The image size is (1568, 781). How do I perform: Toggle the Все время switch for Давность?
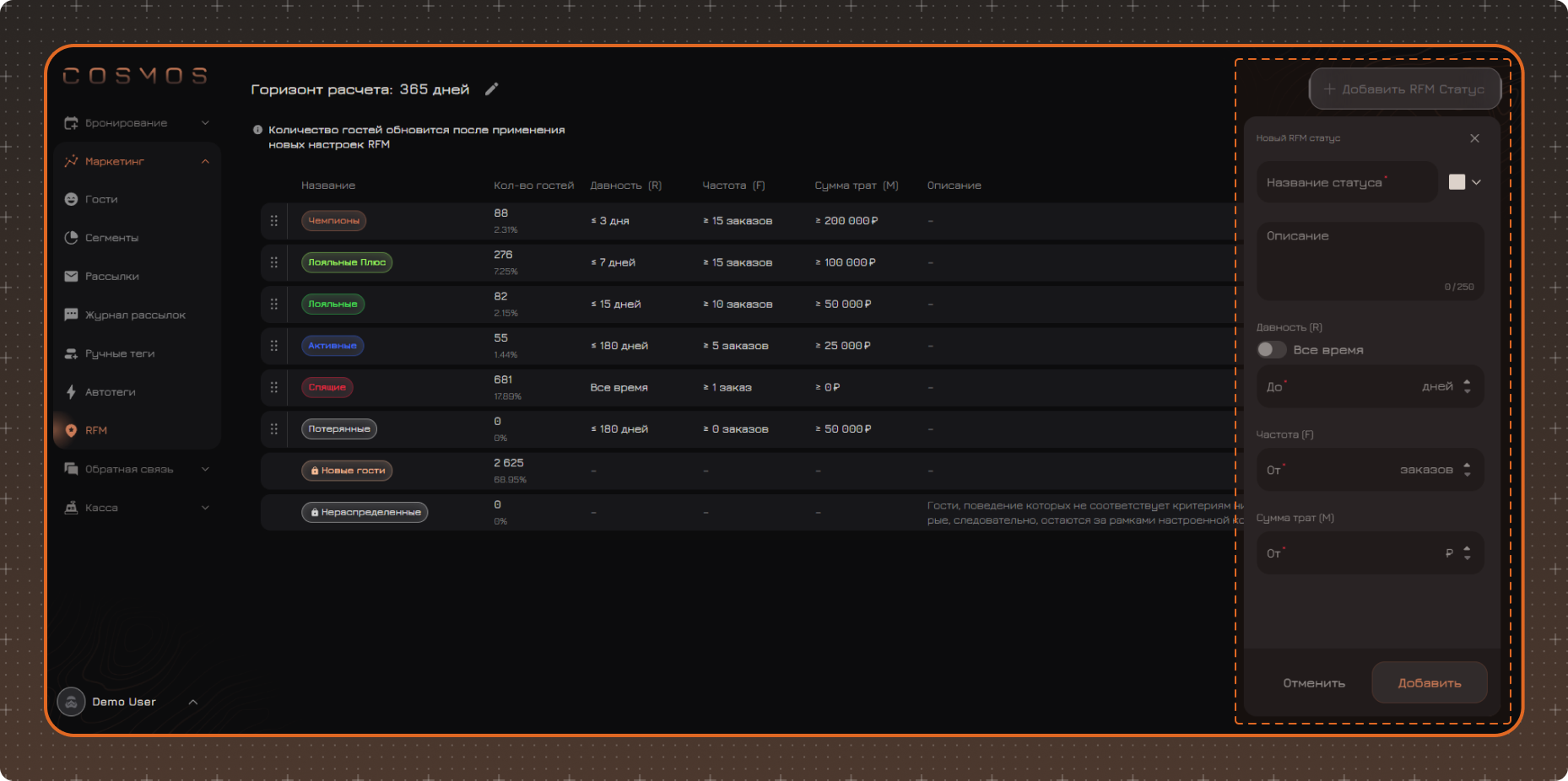pyautogui.click(x=1271, y=349)
